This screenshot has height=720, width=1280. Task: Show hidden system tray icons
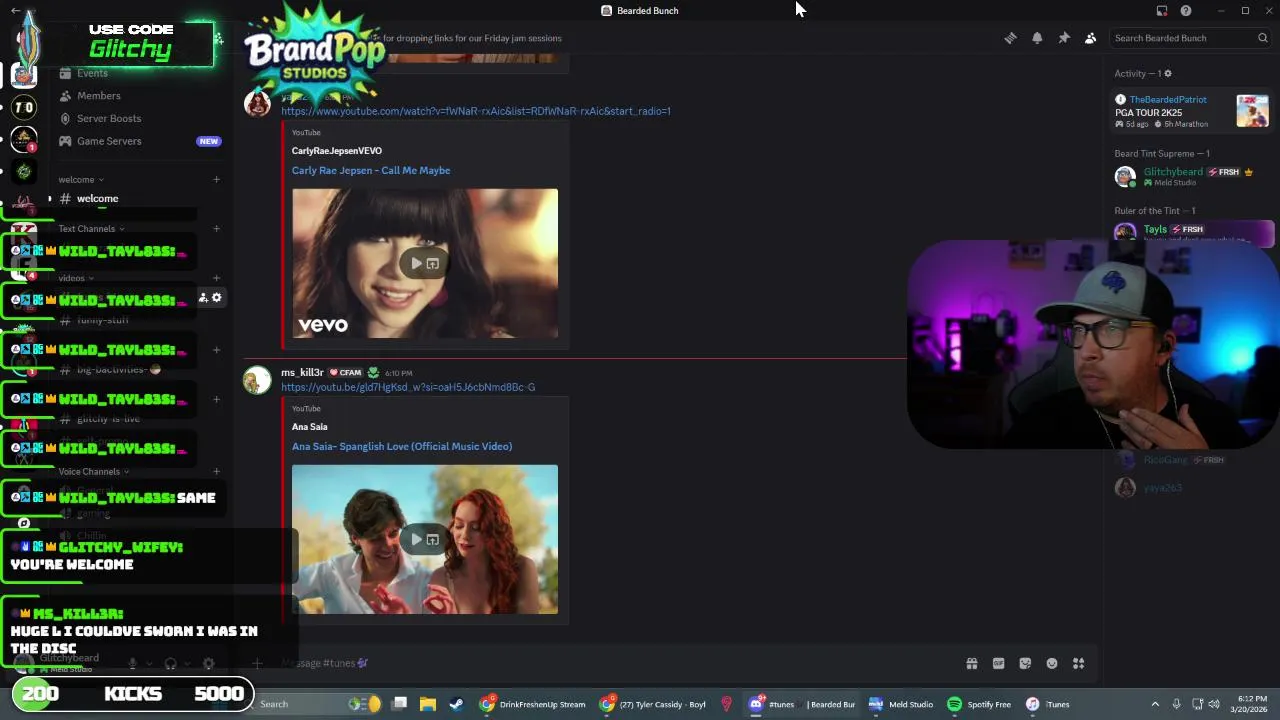coord(1155,704)
